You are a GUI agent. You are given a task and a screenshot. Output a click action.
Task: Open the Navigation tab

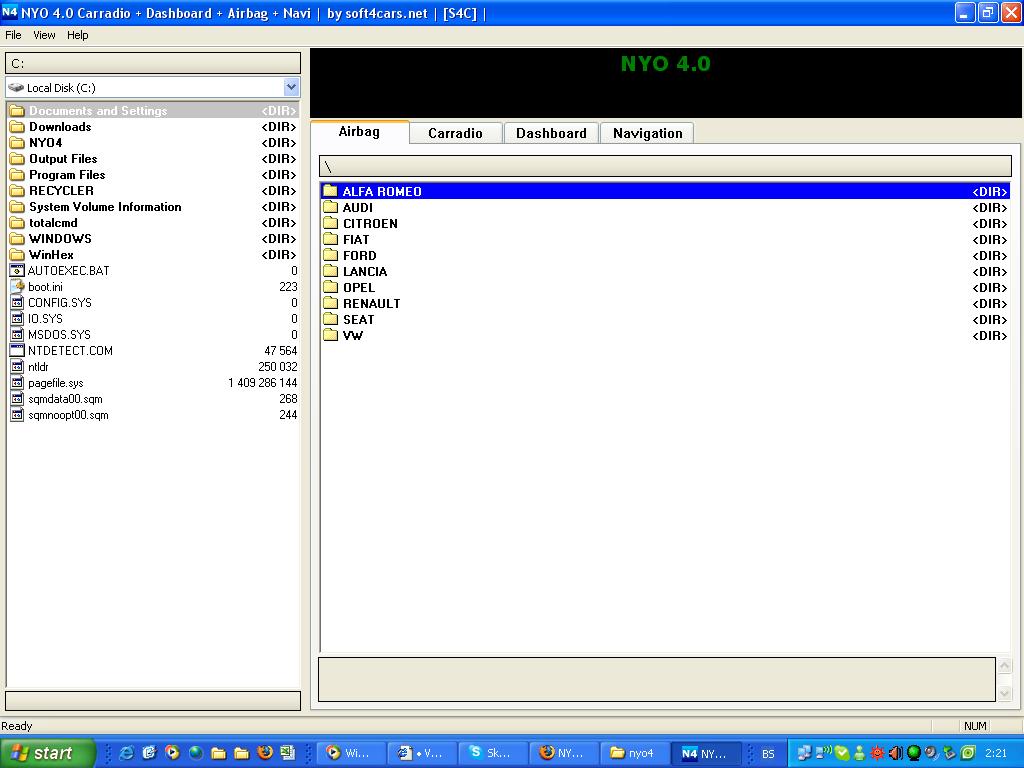647,133
